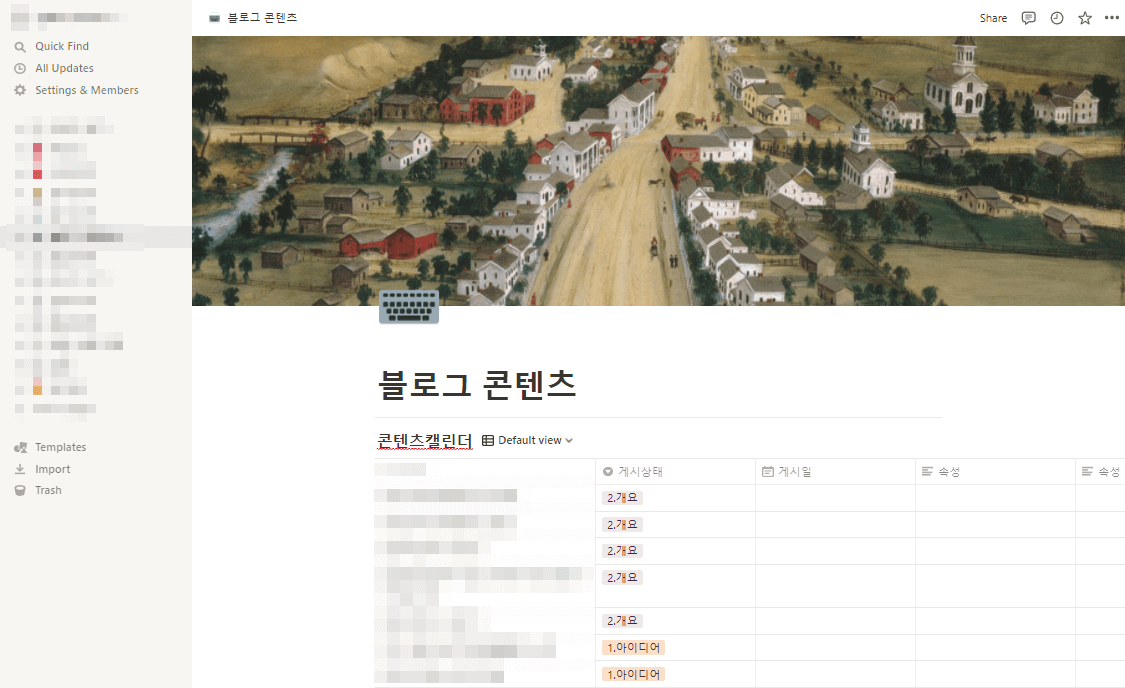View page history with the clock icon
Image resolution: width=1125 pixels, height=688 pixels.
[x=1056, y=17]
